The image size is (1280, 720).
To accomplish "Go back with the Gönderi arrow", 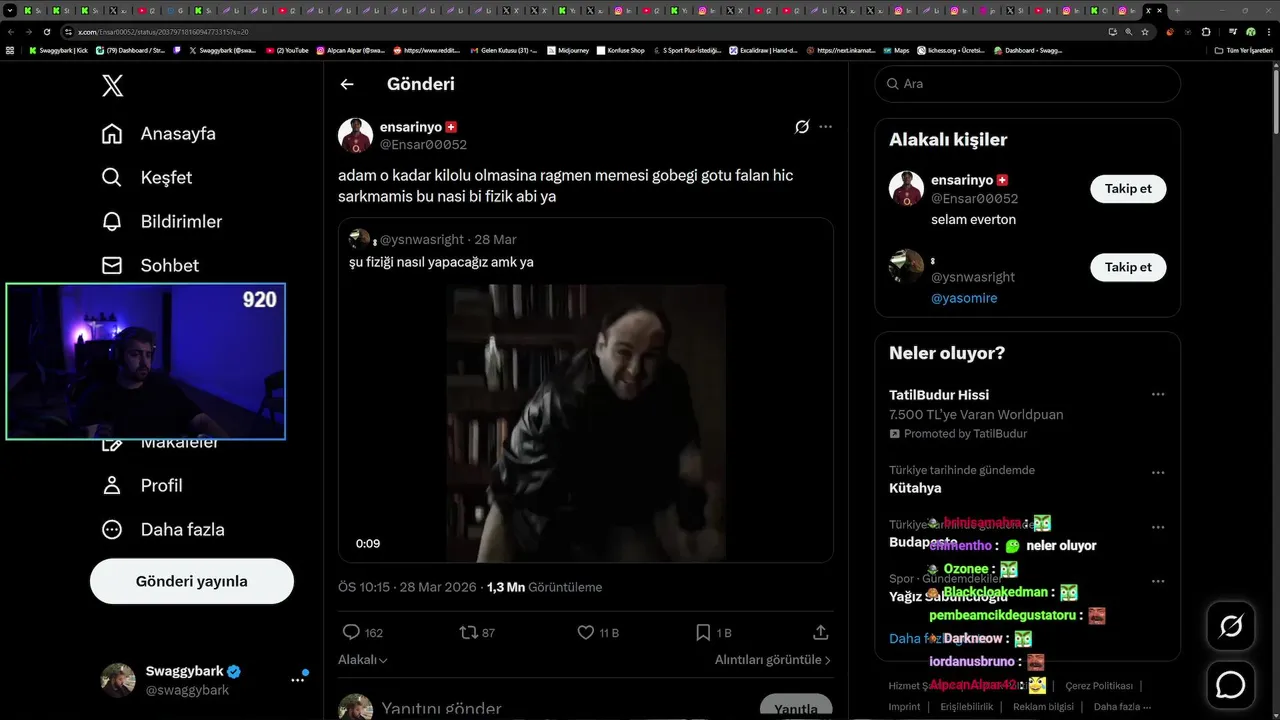I will pyautogui.click(x=347, y=84).
